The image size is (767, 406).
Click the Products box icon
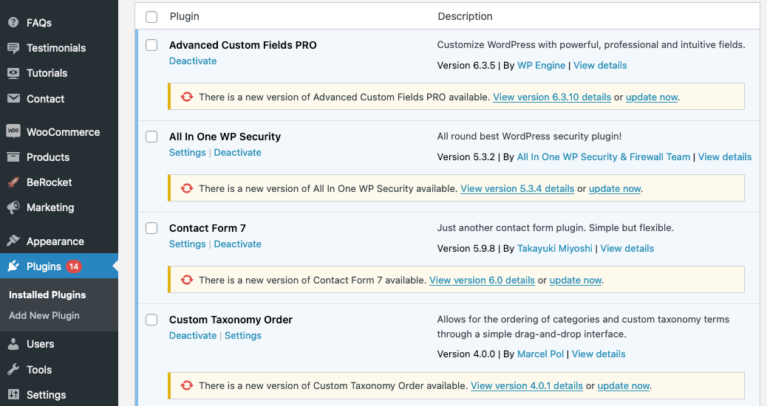[13, 157]
